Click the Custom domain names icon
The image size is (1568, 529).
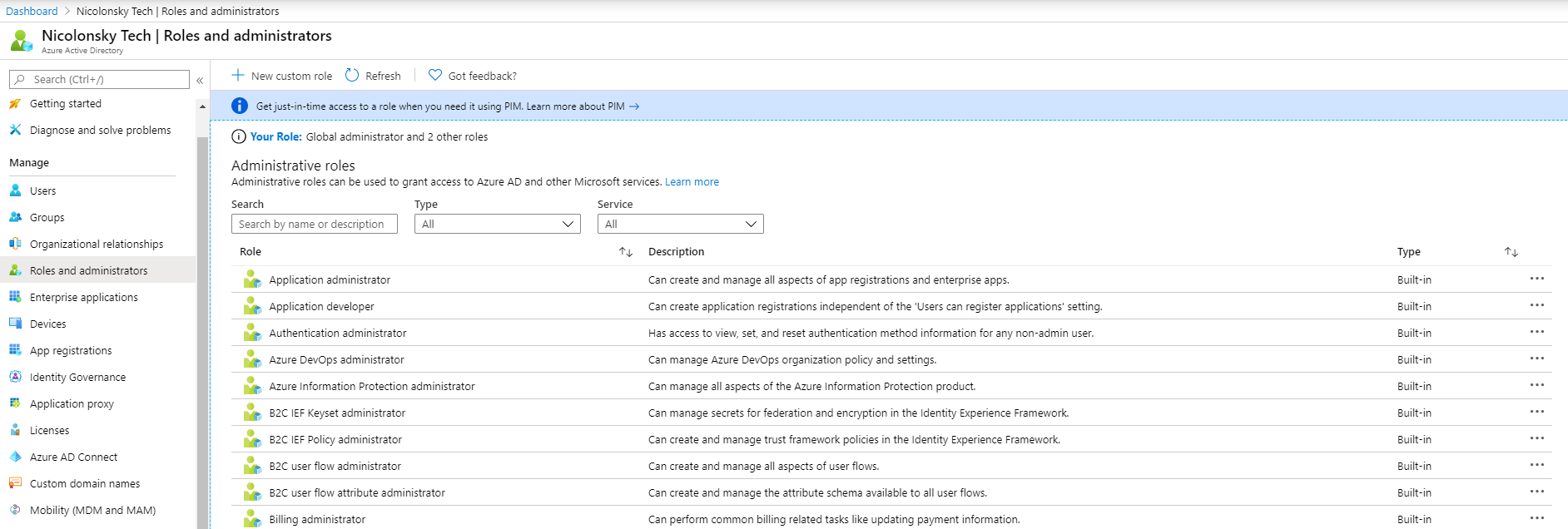pyautogui.click(x=15, y=483)
